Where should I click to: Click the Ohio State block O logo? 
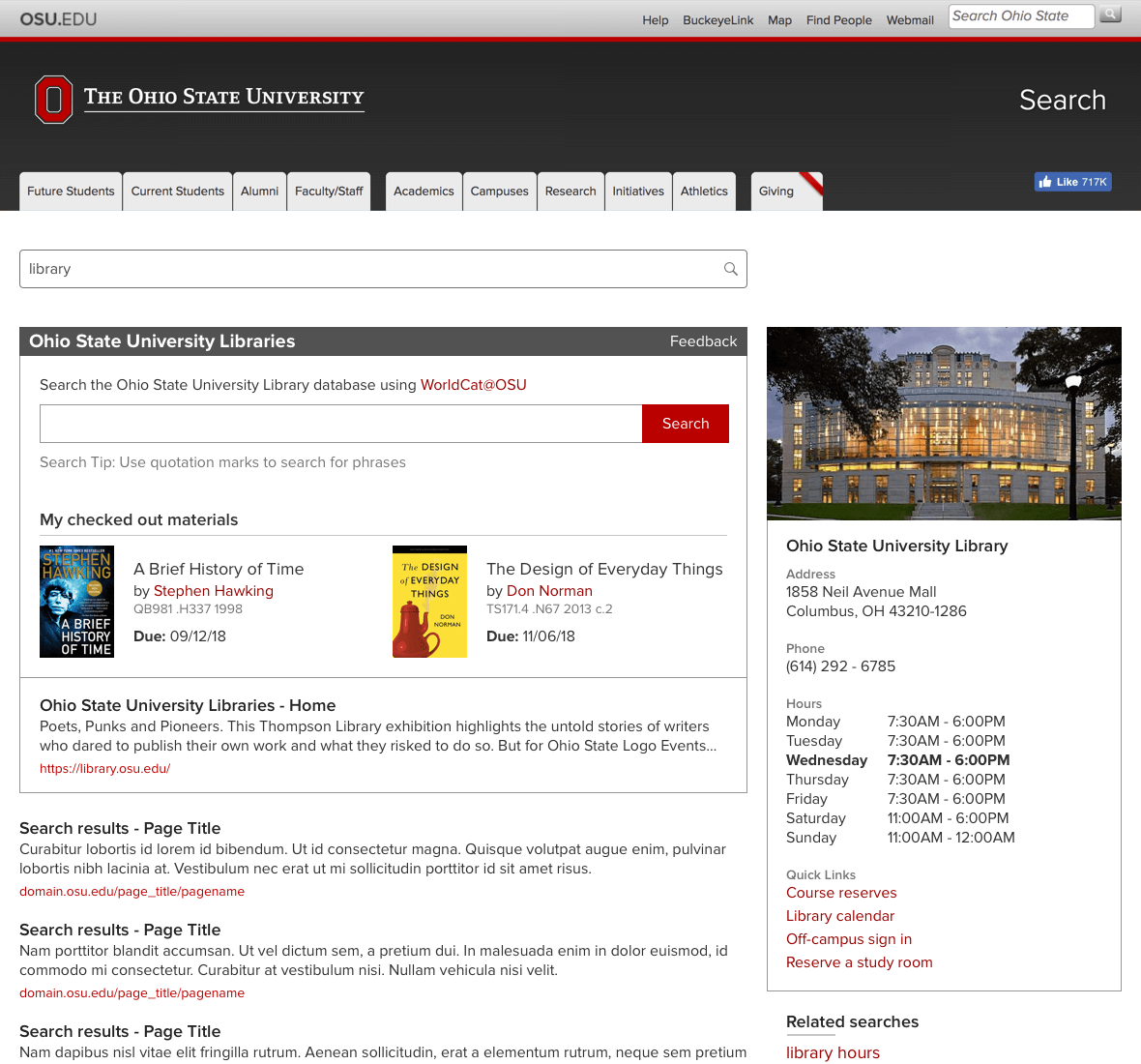click(54, 100)
